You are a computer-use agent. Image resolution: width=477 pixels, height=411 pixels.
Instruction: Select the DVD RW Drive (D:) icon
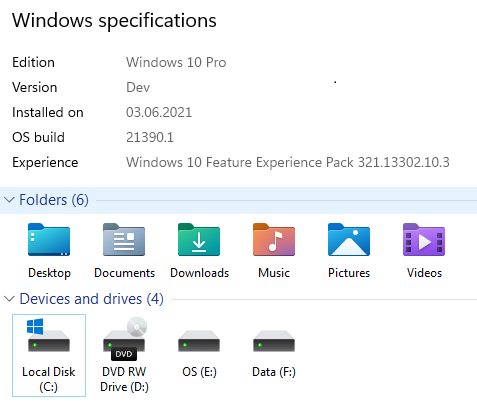(x=125, y=339)
